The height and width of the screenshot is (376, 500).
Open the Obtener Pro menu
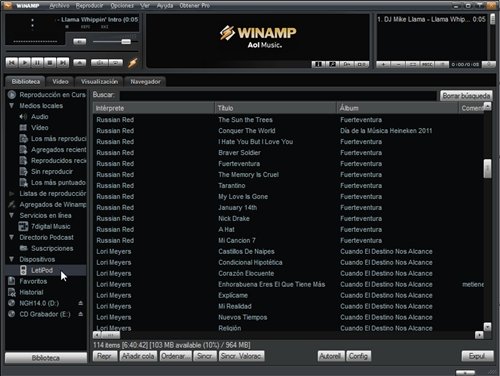(195, 6)
